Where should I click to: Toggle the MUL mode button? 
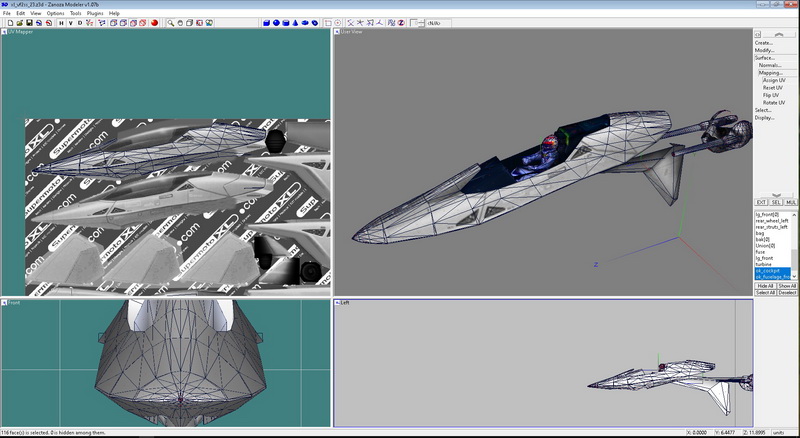click(791, 203)
